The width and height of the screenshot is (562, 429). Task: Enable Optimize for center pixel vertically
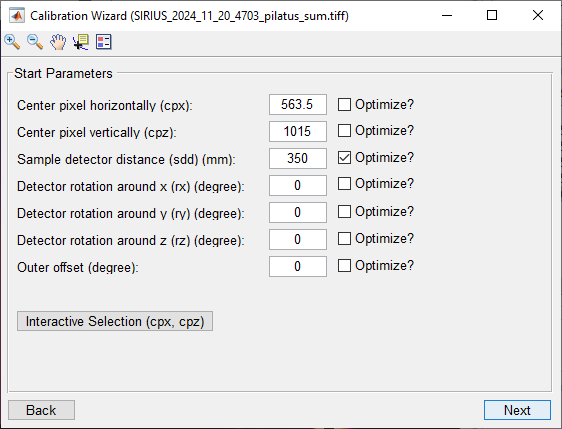344,130
